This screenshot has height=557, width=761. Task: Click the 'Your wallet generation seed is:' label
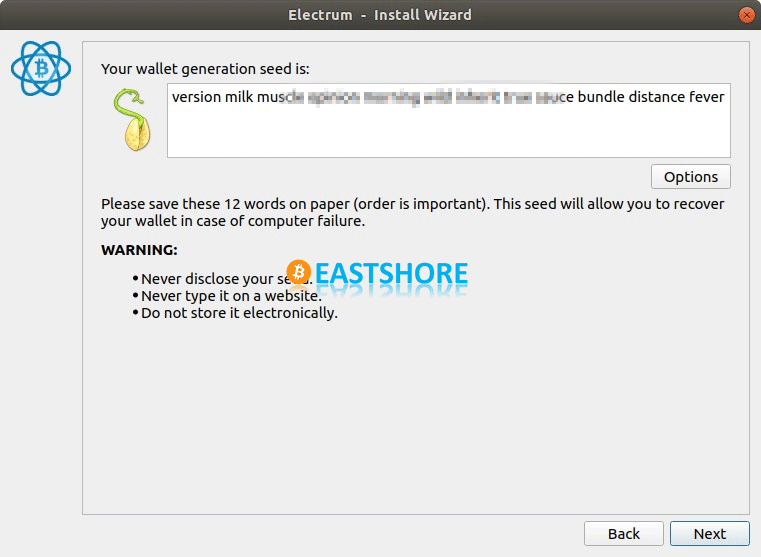(205, 69)
